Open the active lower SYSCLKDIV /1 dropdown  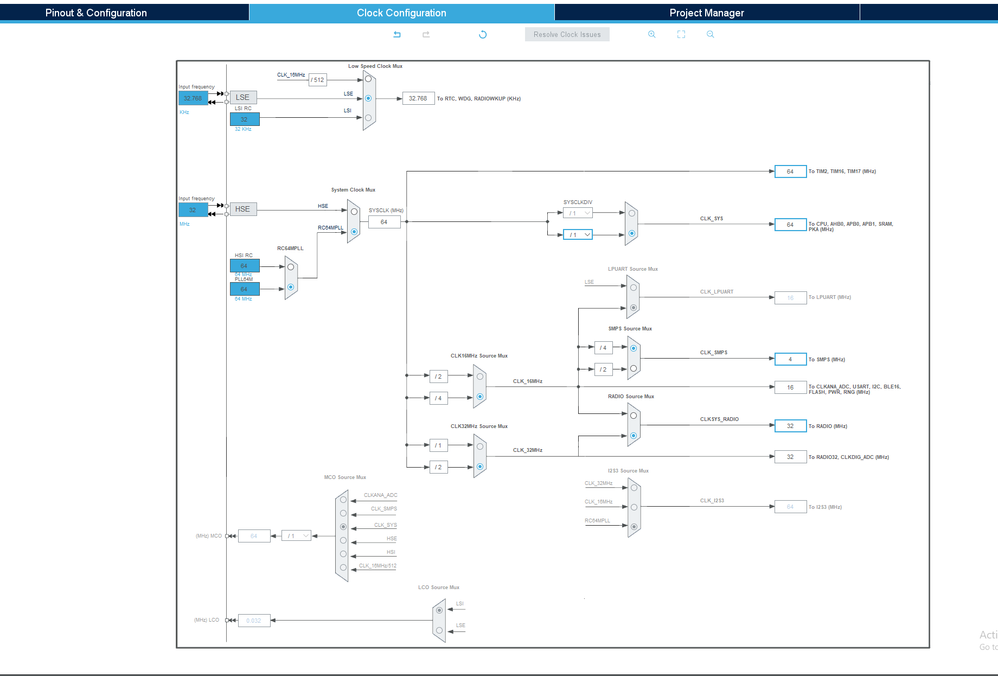[577, 235]
